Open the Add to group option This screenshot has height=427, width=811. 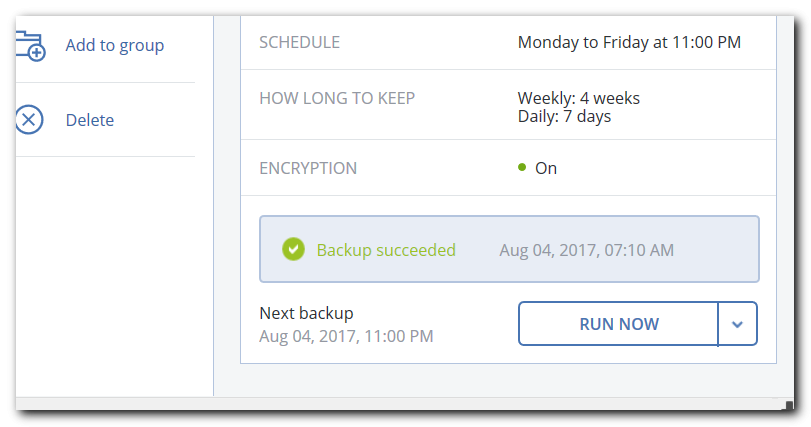click(x=114, y=45)
